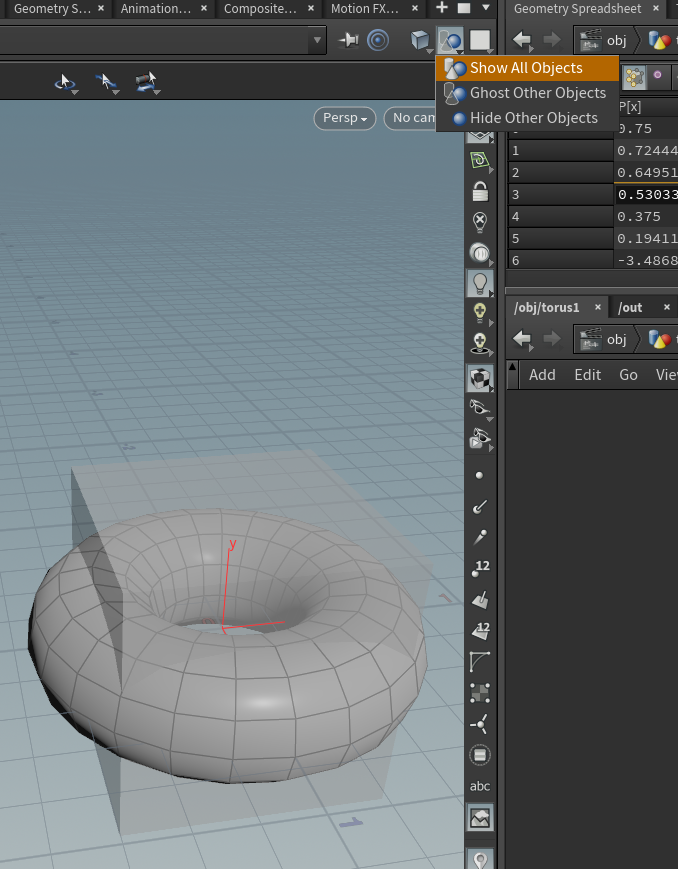The height and width of the screenshot is (869, 678).
Task: Click the checkered material display icon
Action: click(x=480, y=378)
